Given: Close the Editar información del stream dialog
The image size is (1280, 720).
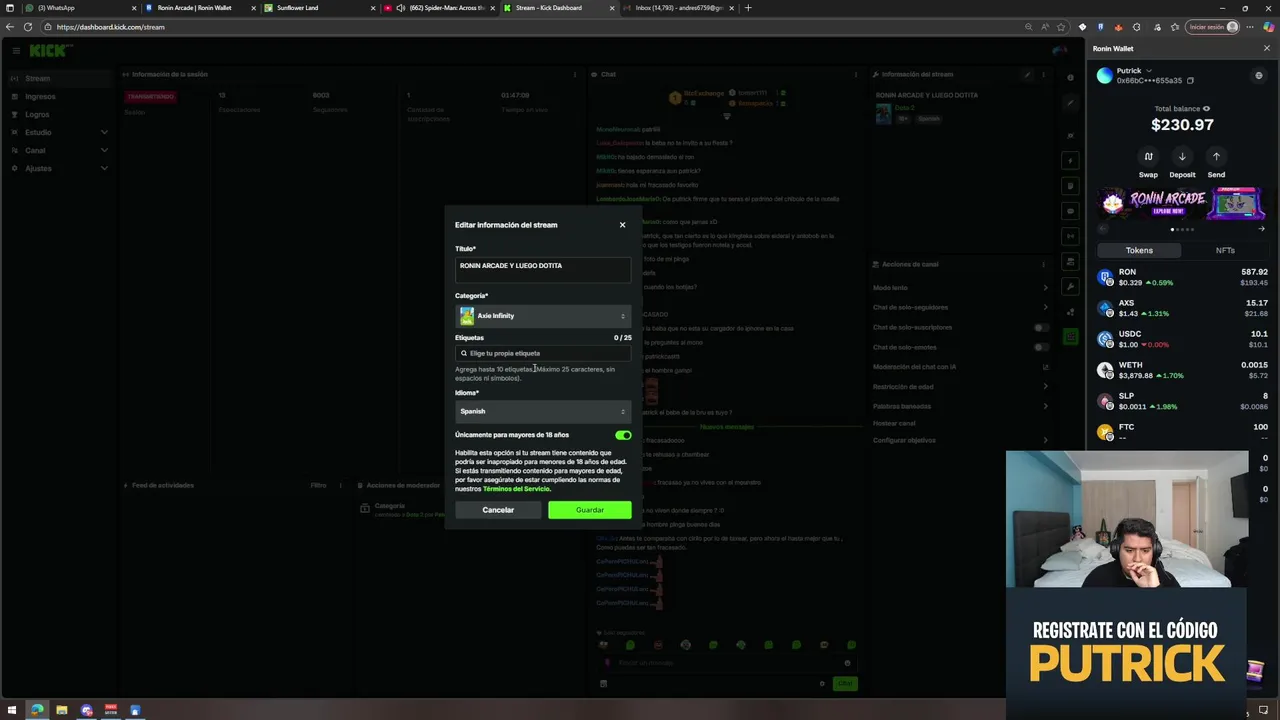Looking at the screenshot, I should point(622,225).
